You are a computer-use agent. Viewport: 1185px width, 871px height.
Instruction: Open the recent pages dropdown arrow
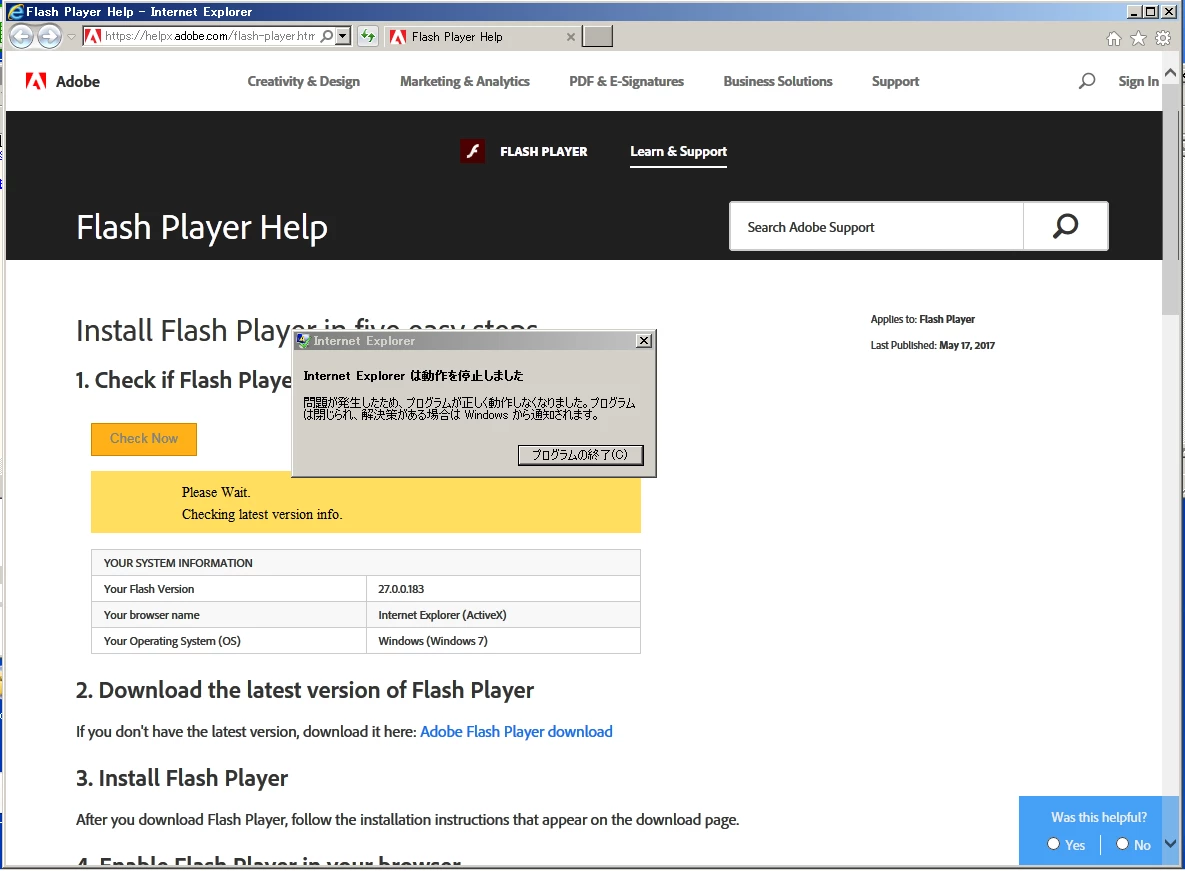coord(72,36)
